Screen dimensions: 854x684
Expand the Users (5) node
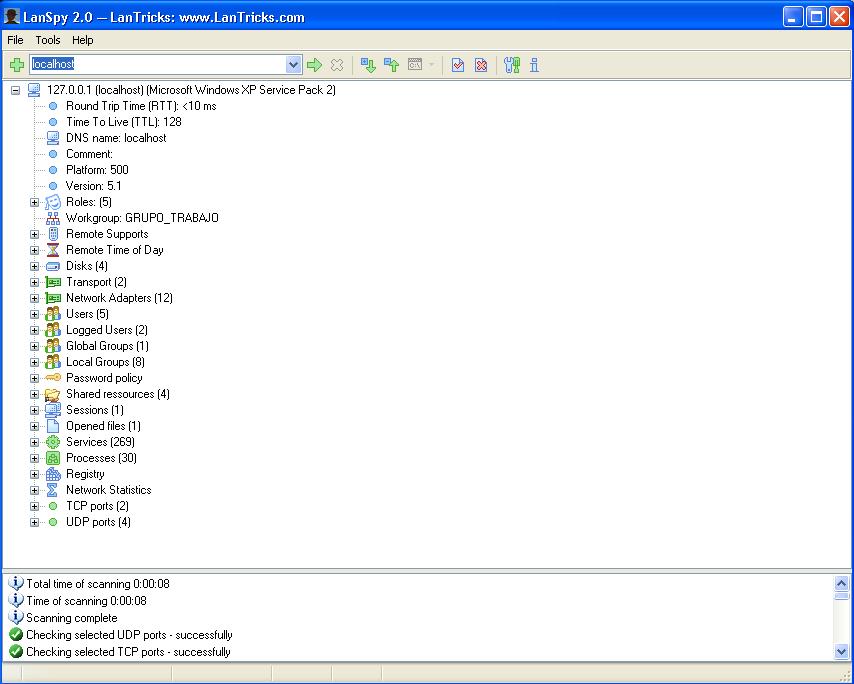point(34,315)
